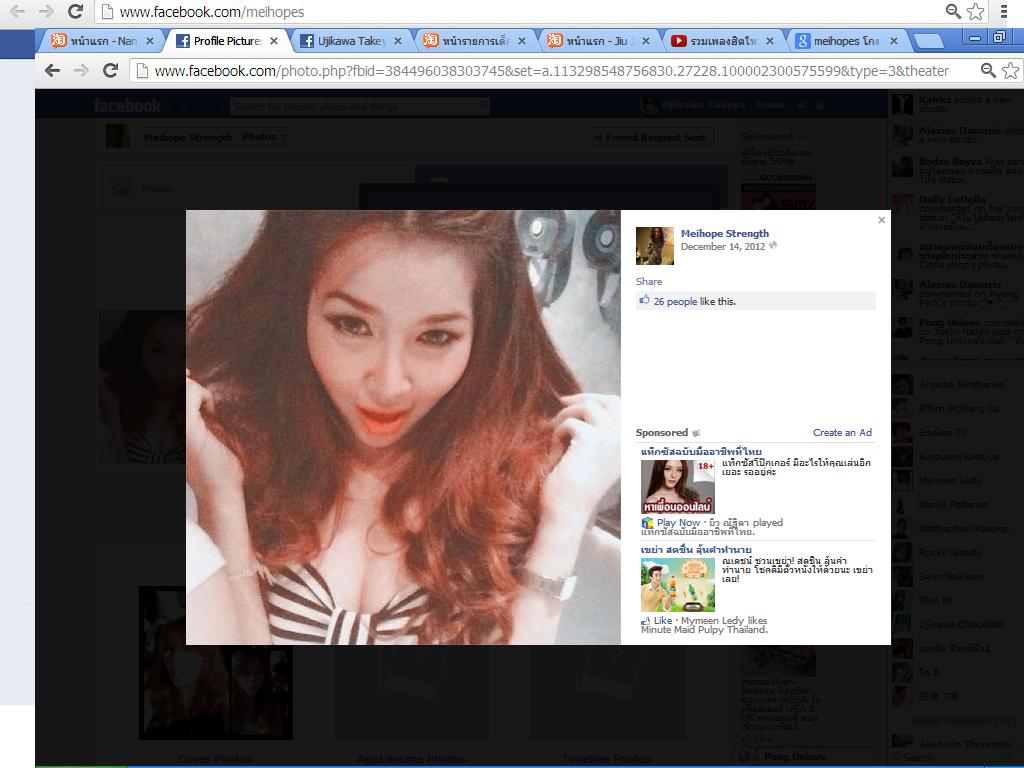Screen dimensions: 1024x768
Task: Reload the page using the refresh icon
Action: click(111, 71)
